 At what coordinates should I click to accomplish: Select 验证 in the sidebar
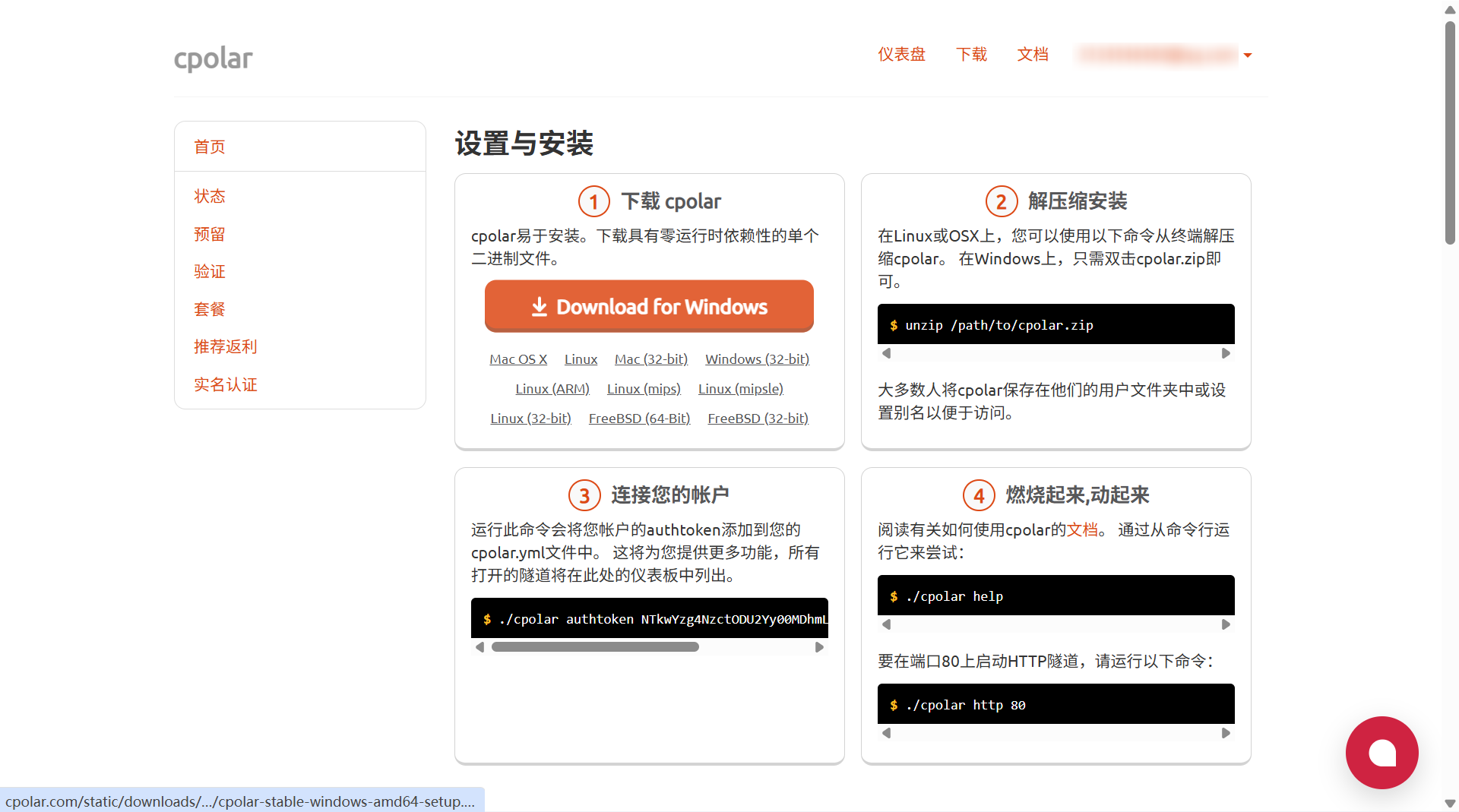pos(210,271)
